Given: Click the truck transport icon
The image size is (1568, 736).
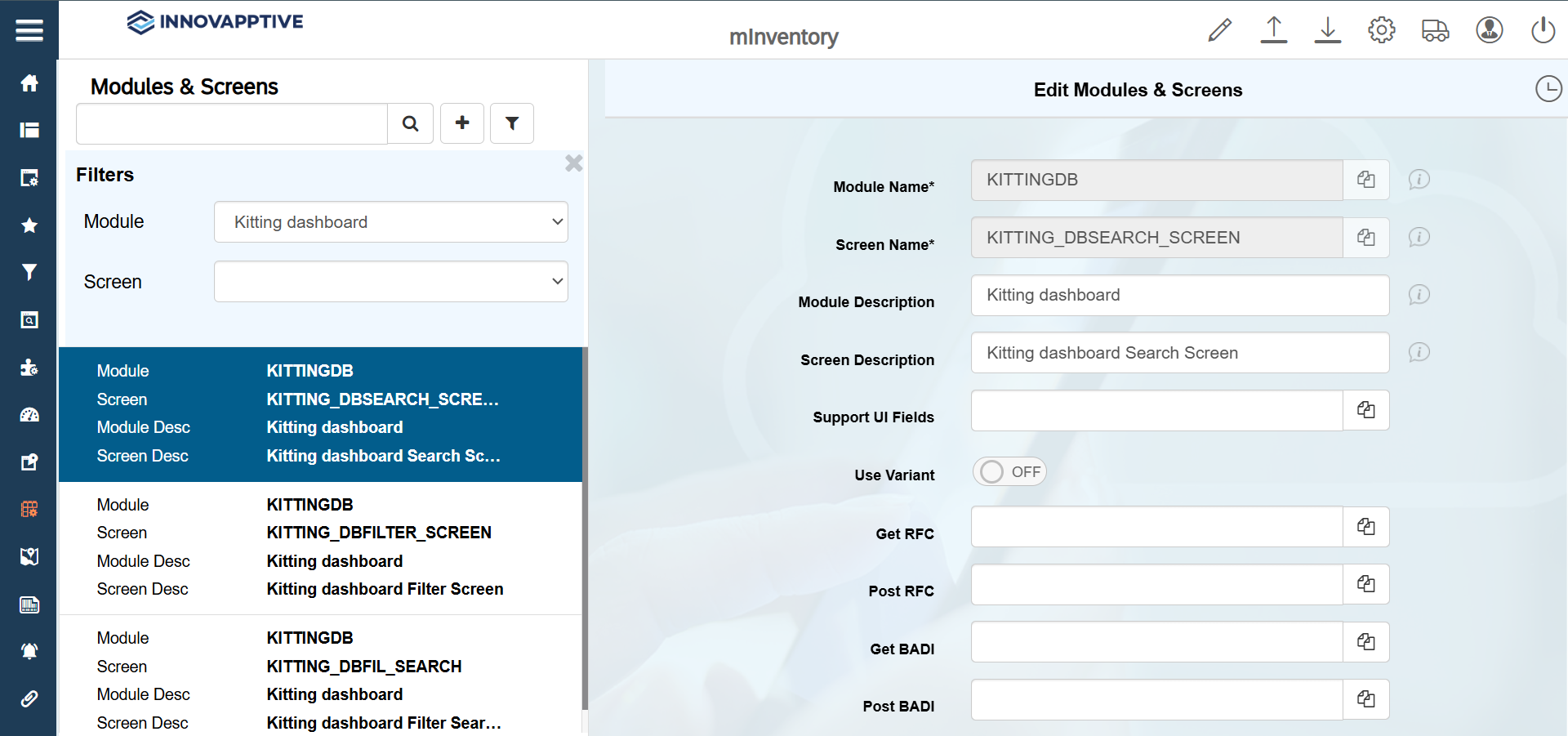Looking at the screenshot, I should 1435,30.
